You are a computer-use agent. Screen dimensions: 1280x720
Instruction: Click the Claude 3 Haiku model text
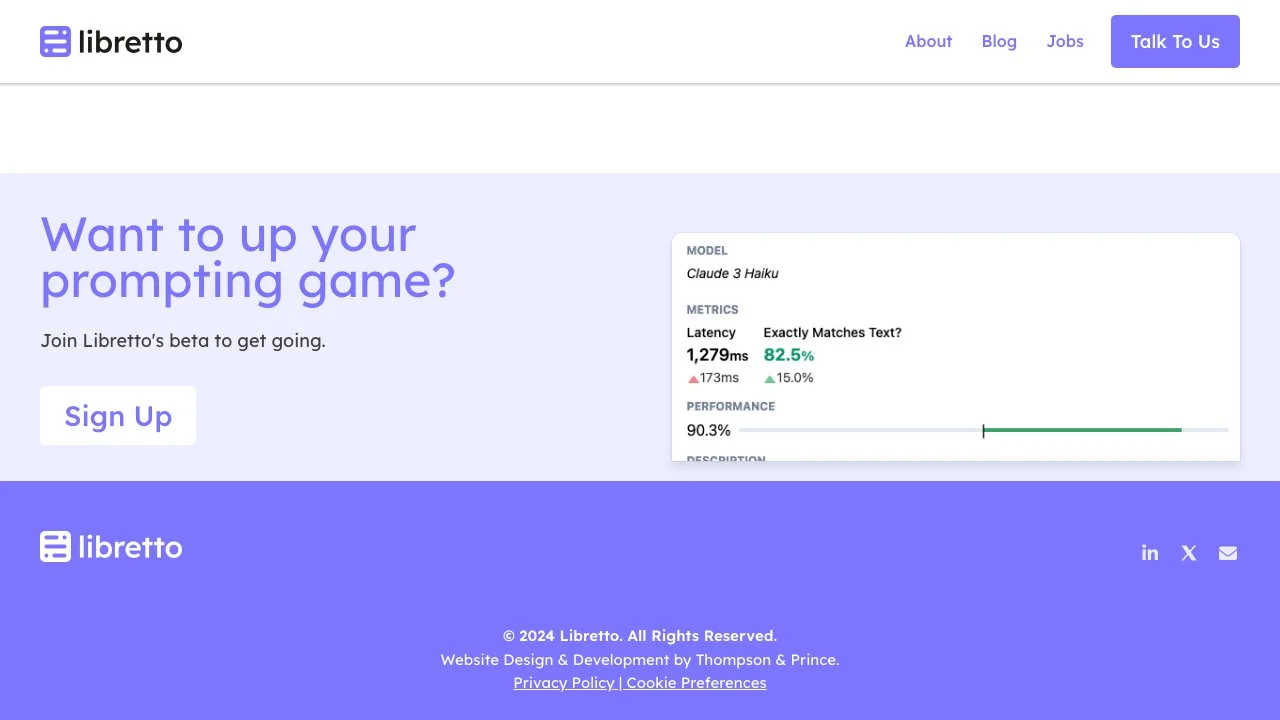click(732, 273)
